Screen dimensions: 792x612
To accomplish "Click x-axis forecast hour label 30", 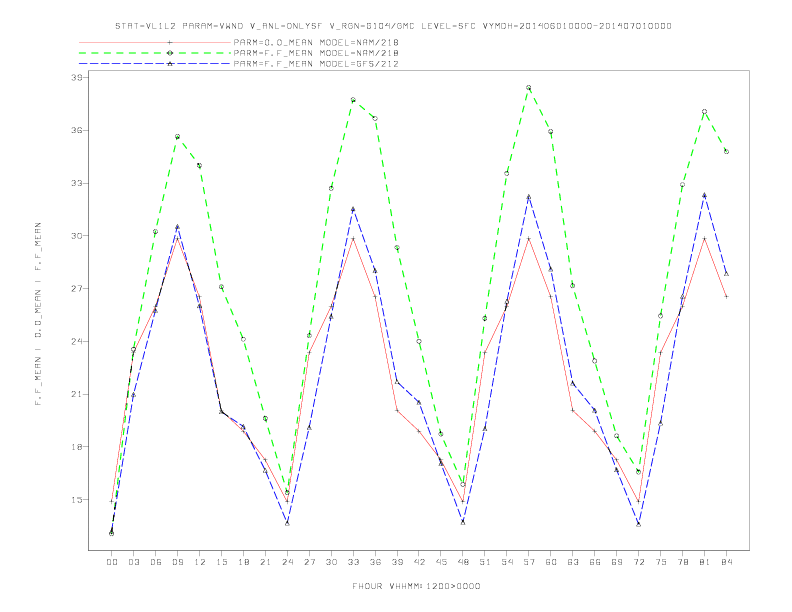I will (331, 562).
